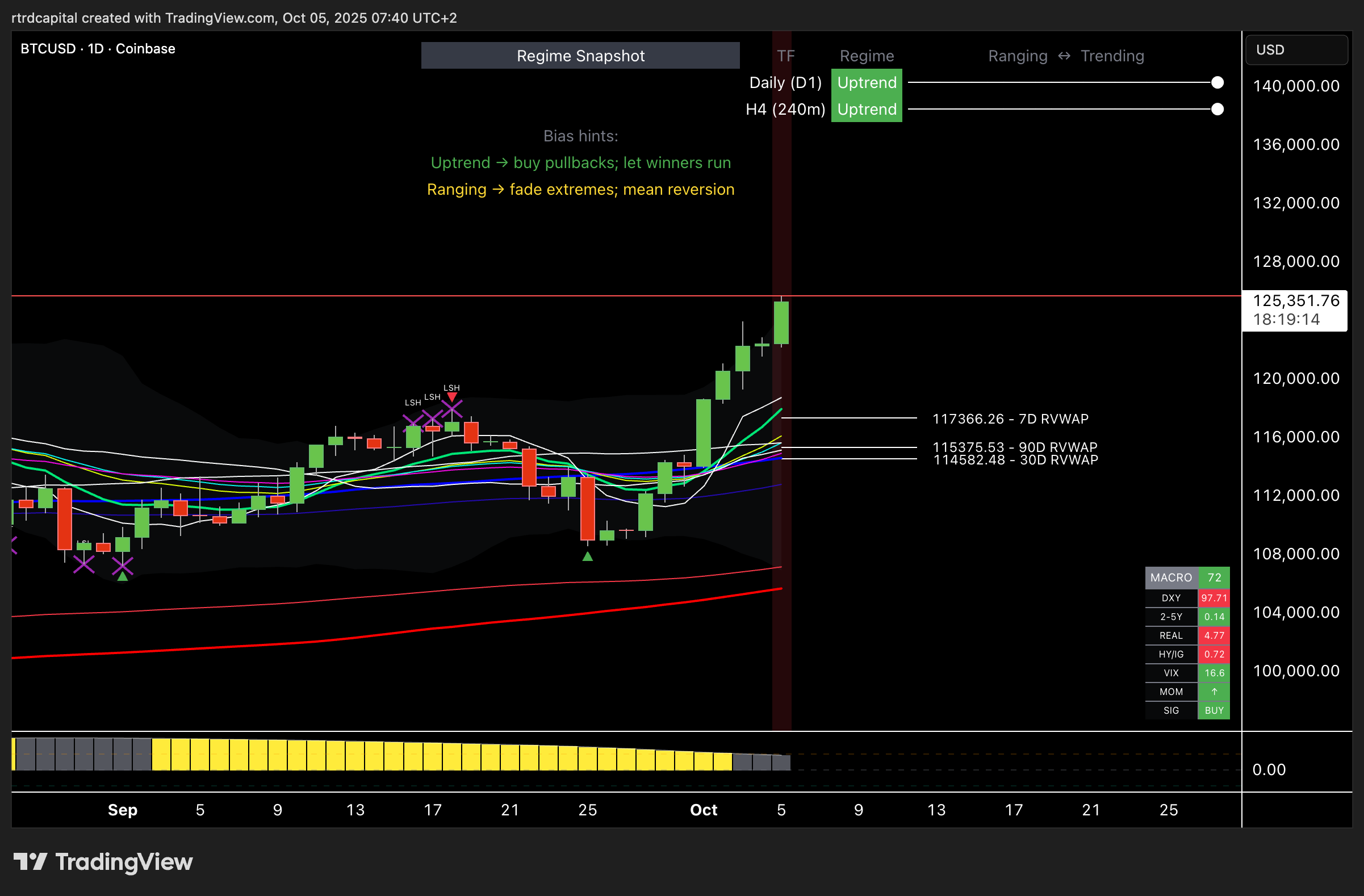Click the green SIG BUY cell
1364x896 pixels.
(1214, 710)
